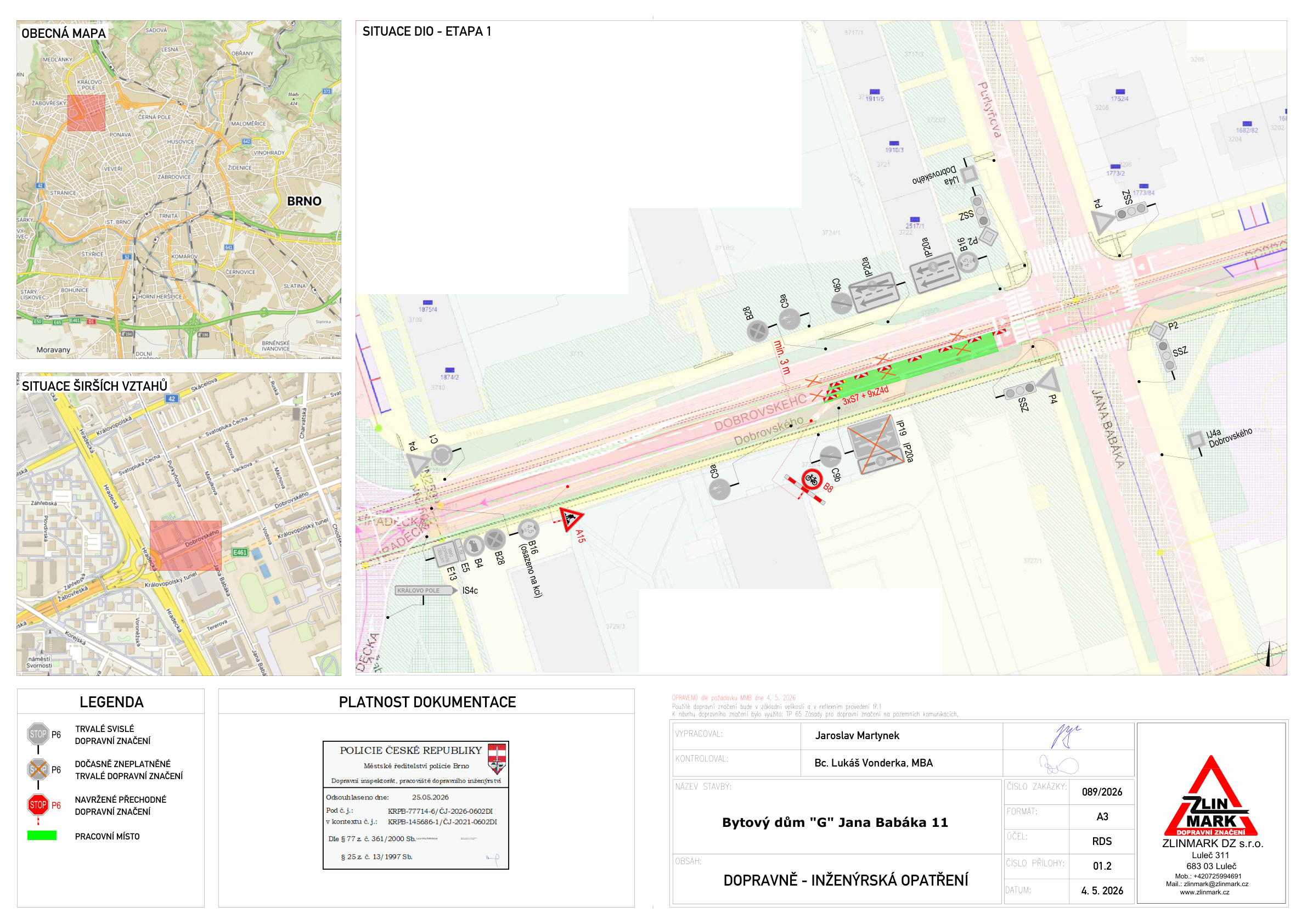Click the OBECNÁ MAPA heading

coord(64,33)
